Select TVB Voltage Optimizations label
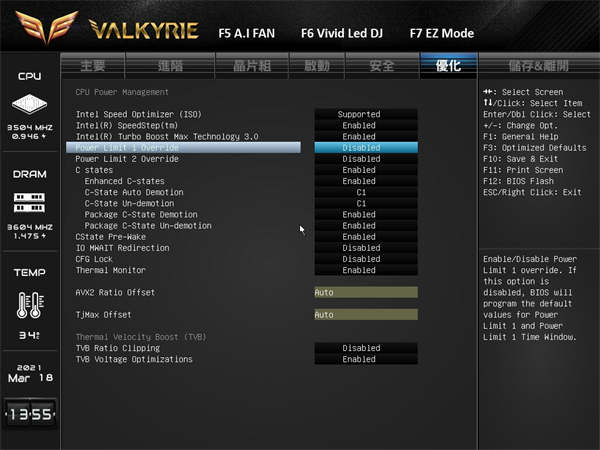The width and height of the screenshot is (600, 450). 134,359
